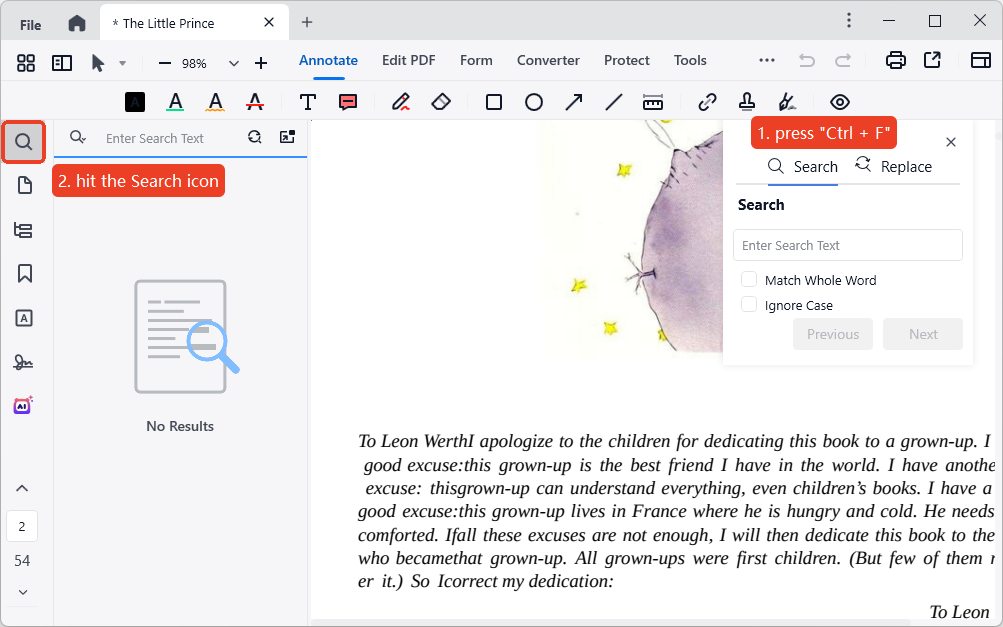Open the zoom level dropdown

233,61
